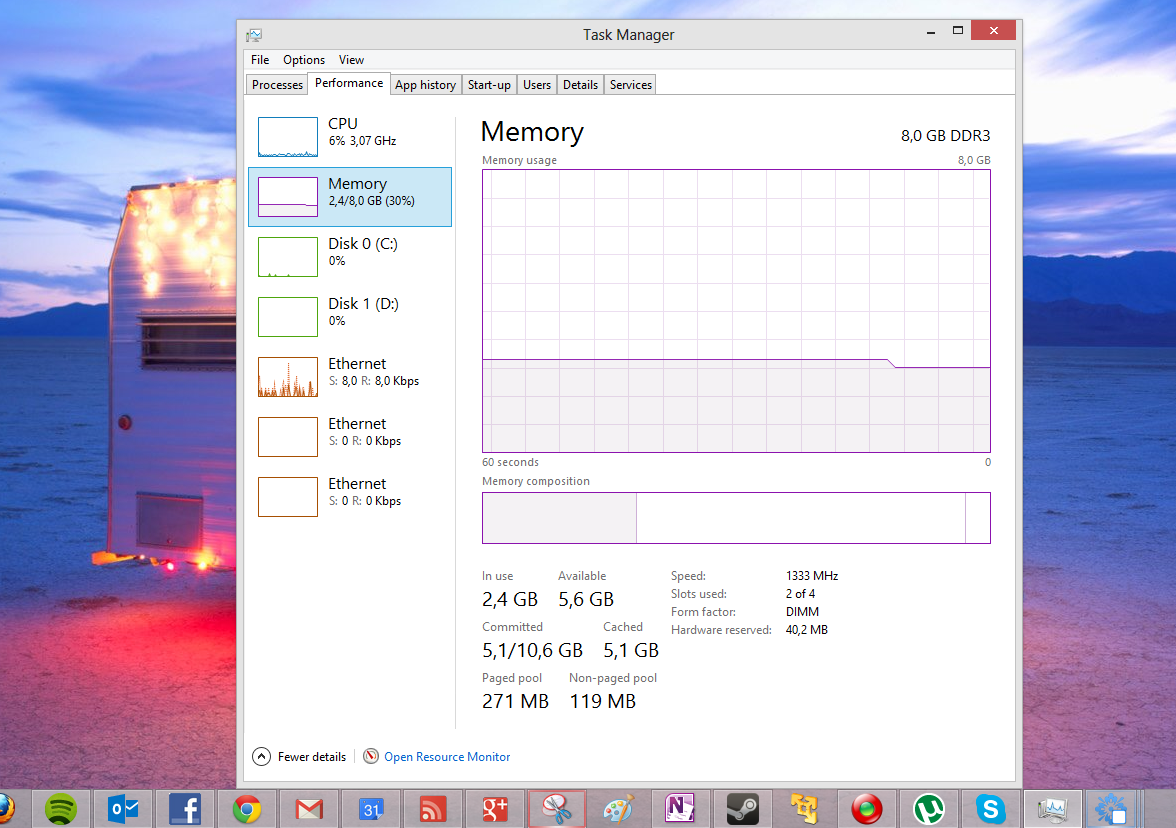Screen dimensions: 1176x828
Task: Click the Hardware reserved value "40,2 MB"
Action: click(806, 630)
